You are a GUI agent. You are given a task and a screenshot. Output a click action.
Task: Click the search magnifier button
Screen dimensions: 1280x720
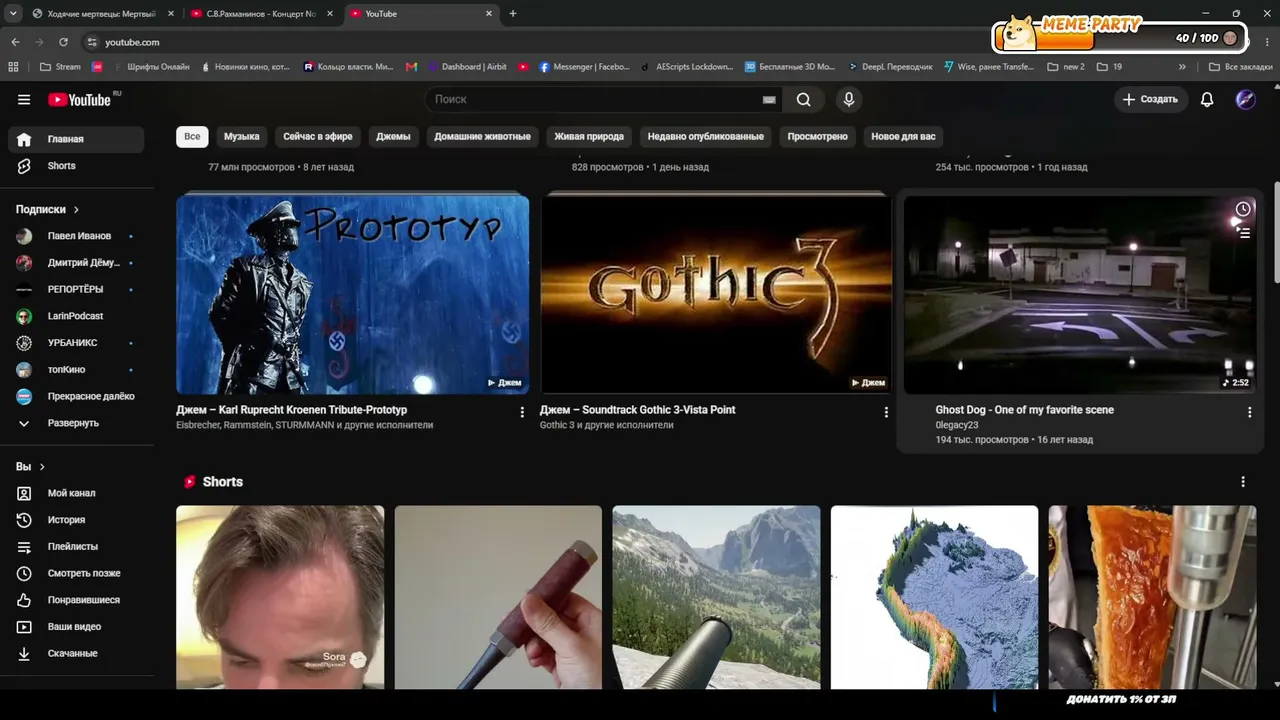pos(804,99)
